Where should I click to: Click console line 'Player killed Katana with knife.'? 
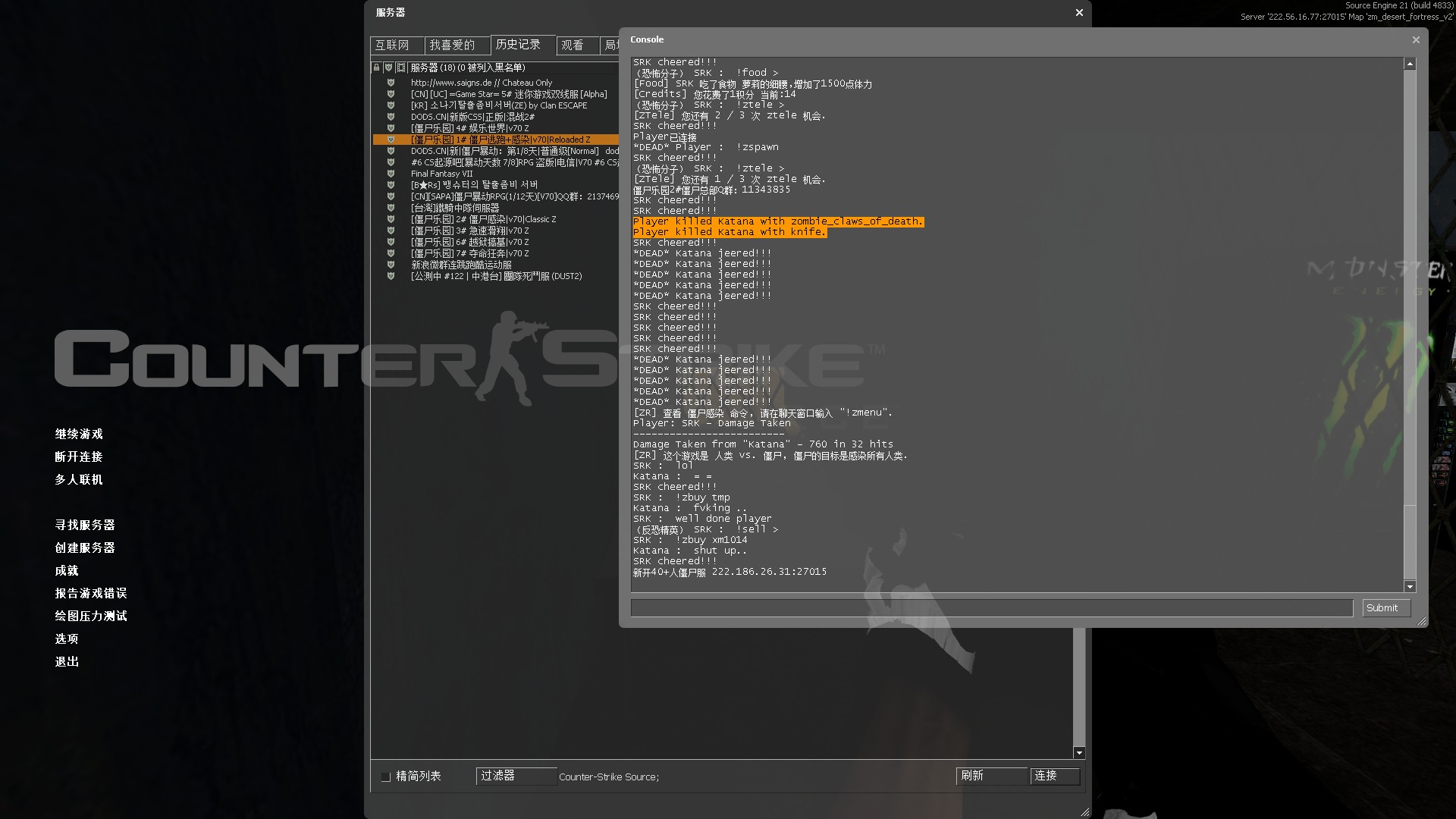(x=730, y=232)
